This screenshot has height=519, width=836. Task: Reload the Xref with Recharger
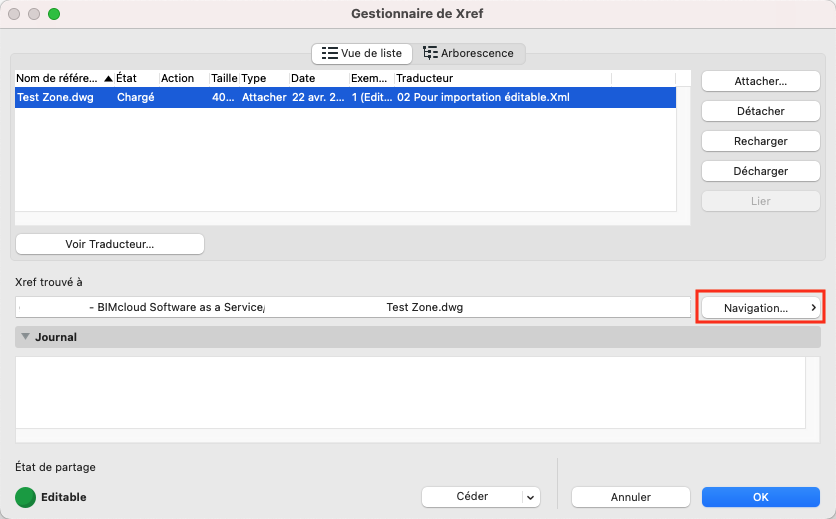point(760,141)
